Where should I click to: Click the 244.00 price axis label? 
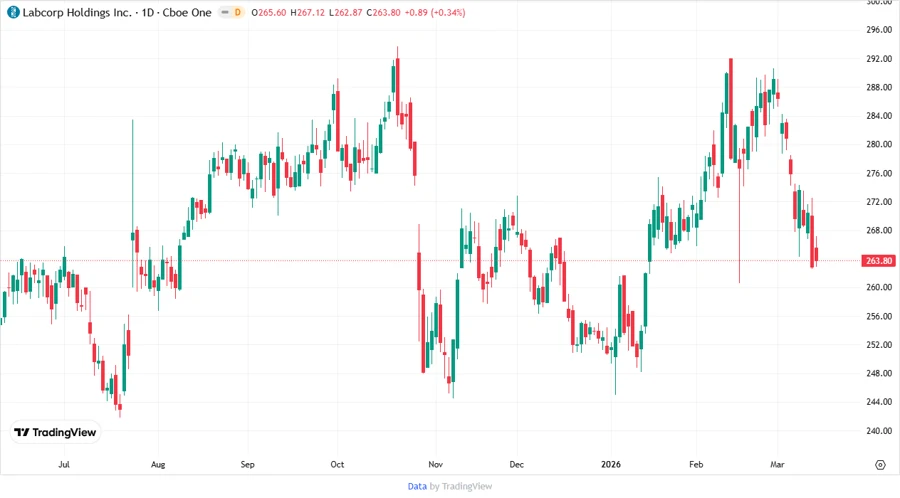[x=879, y=402]
